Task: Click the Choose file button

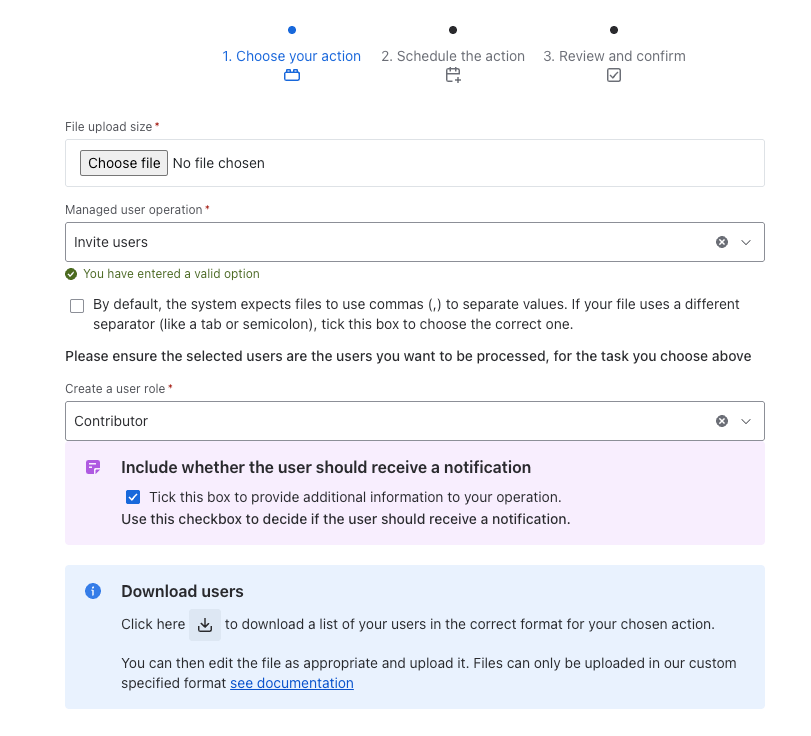Action: [123, 162]
